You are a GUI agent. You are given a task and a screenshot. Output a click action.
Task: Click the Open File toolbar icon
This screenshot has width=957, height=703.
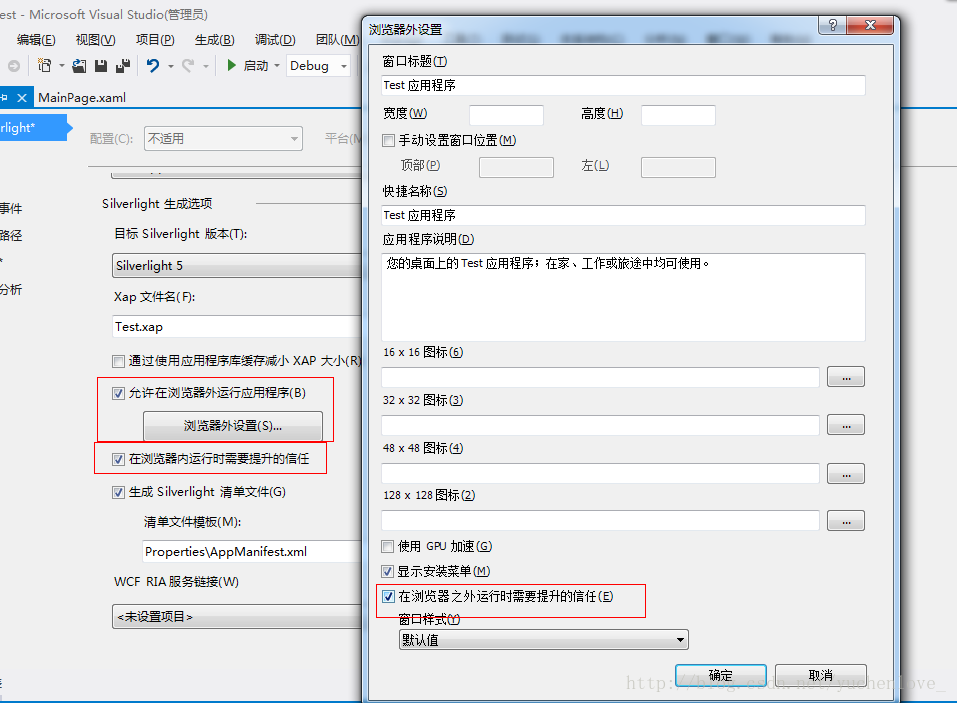tap(79, 65)
